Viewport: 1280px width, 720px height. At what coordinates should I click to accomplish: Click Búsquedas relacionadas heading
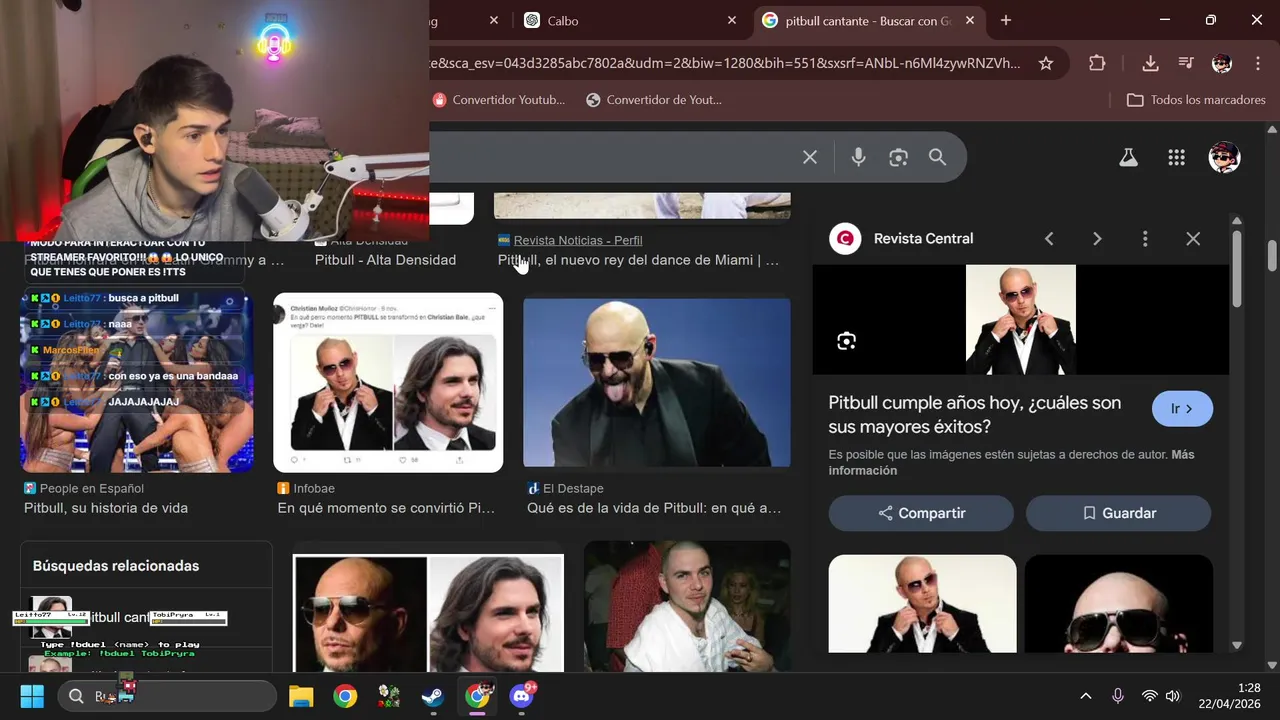pos(116,566)
